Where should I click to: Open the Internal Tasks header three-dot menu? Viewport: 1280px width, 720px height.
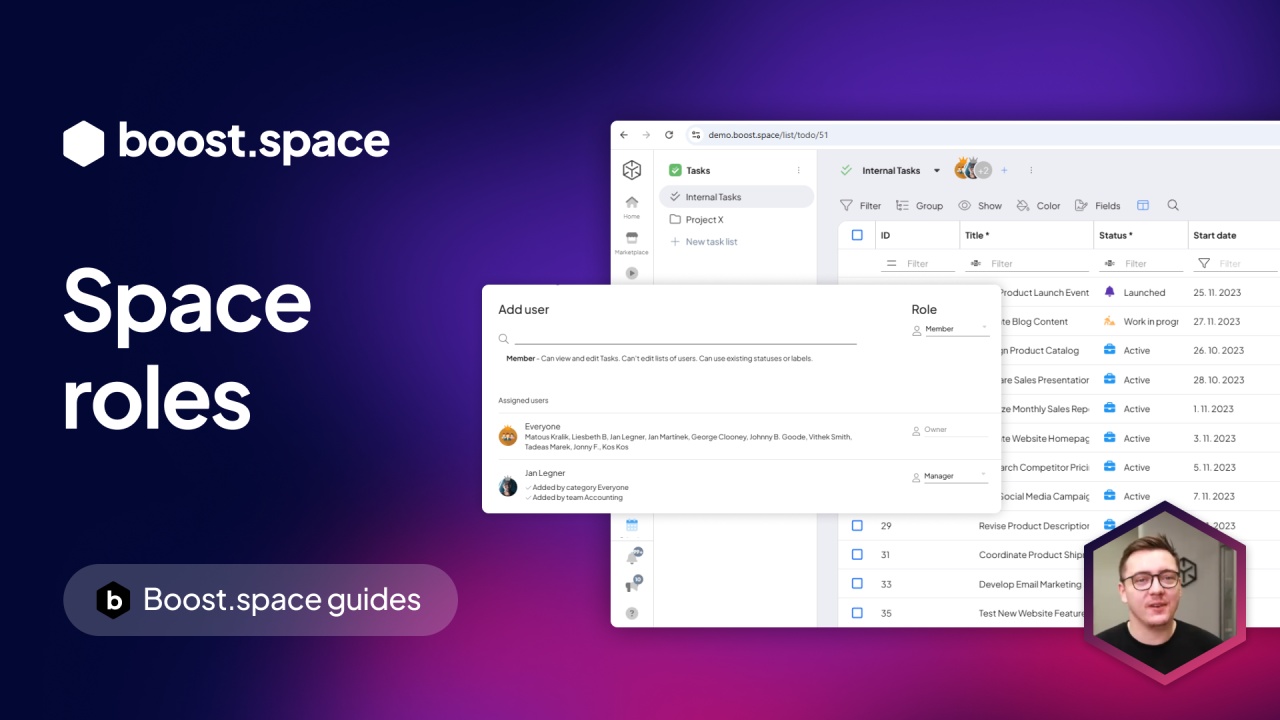click(1031, 170)
